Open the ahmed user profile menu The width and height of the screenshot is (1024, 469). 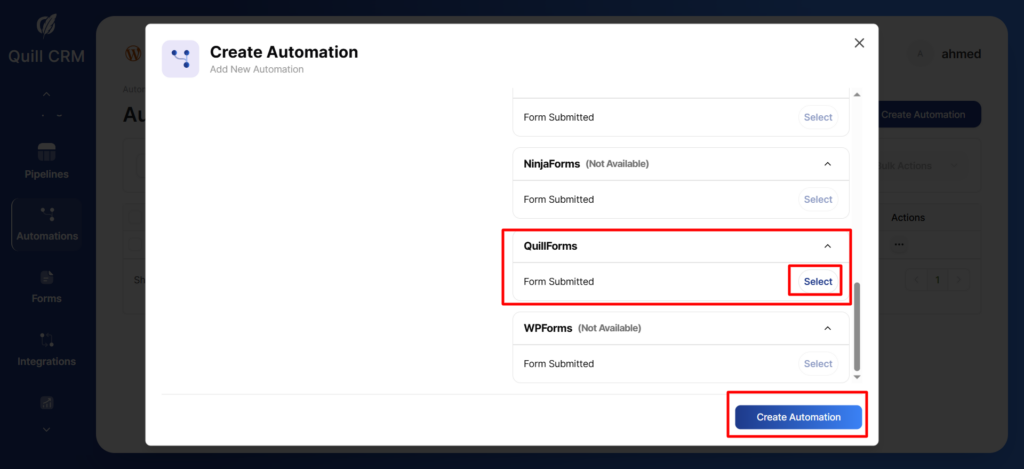pyautogui.click(x=945, y=54)
